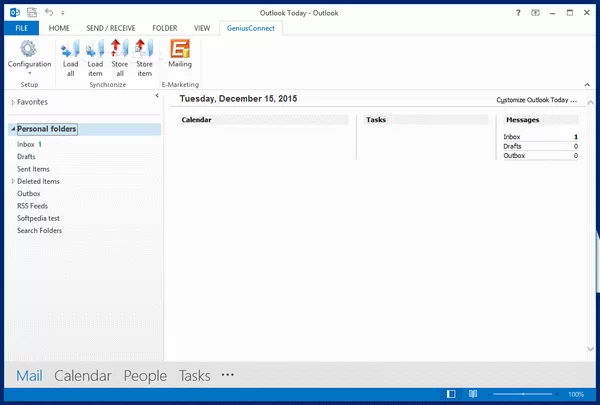Collapse the folder pane with arrow

[157, 96]
